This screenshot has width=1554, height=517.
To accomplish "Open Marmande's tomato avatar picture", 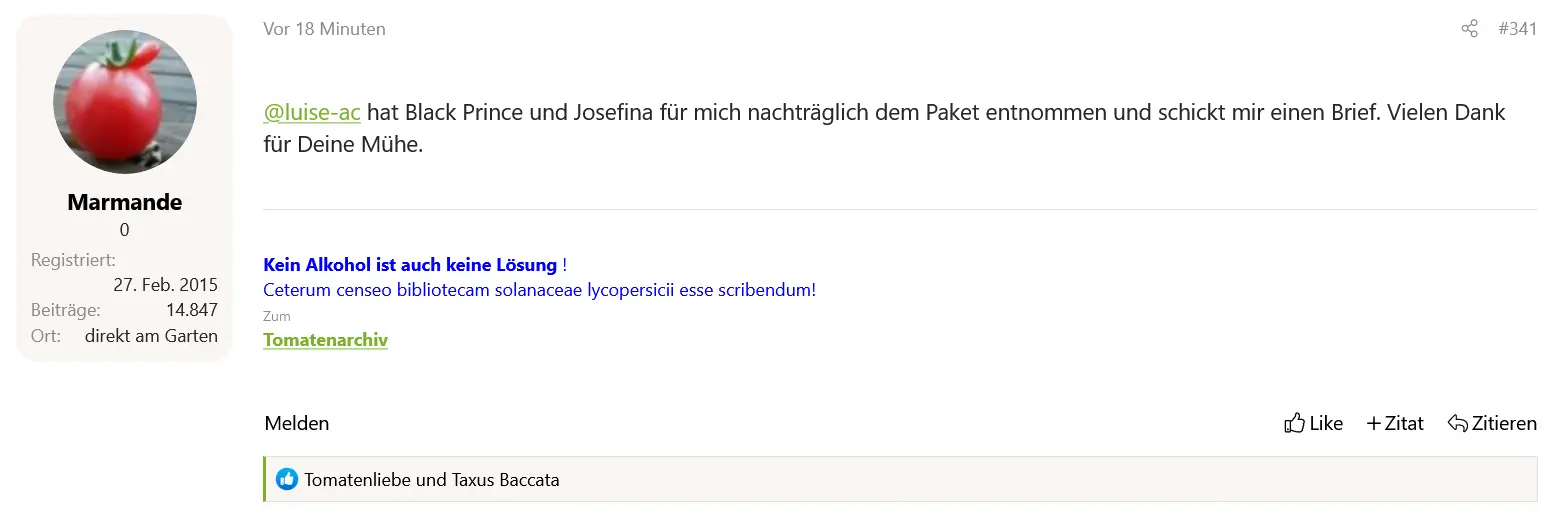I will pyautogui.click(x=125, y=102).
